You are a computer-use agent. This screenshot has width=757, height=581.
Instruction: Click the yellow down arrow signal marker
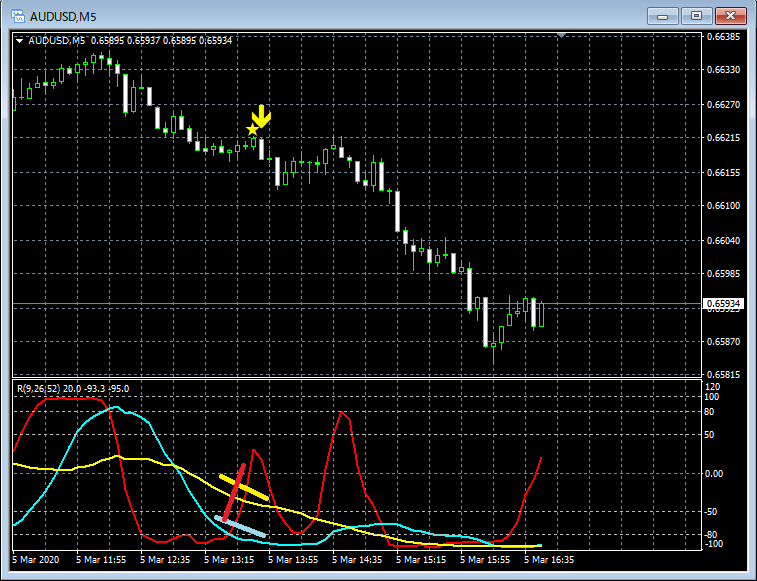click(261, 116)
